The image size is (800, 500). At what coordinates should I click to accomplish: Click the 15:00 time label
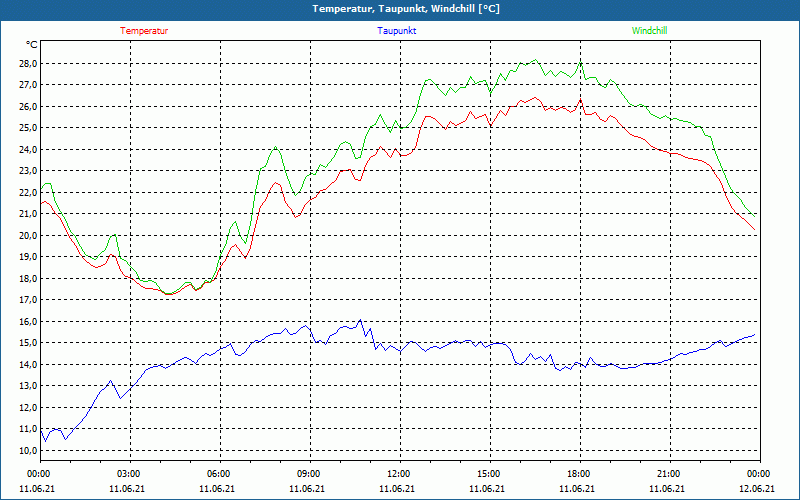pyautogui.click(x=490, y=474)
